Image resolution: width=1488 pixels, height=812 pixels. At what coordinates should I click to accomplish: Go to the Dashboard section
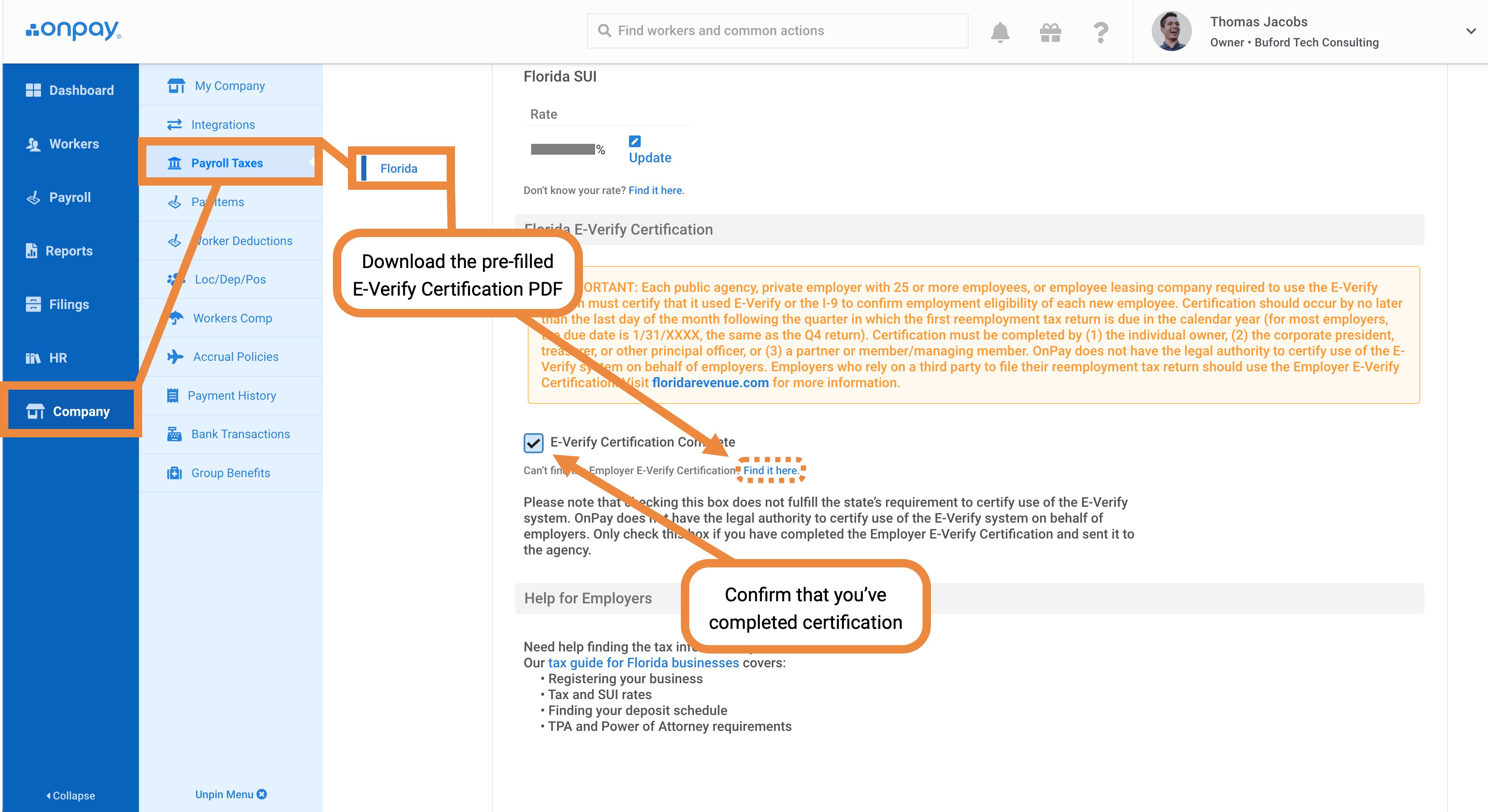[x=81, y=90]
